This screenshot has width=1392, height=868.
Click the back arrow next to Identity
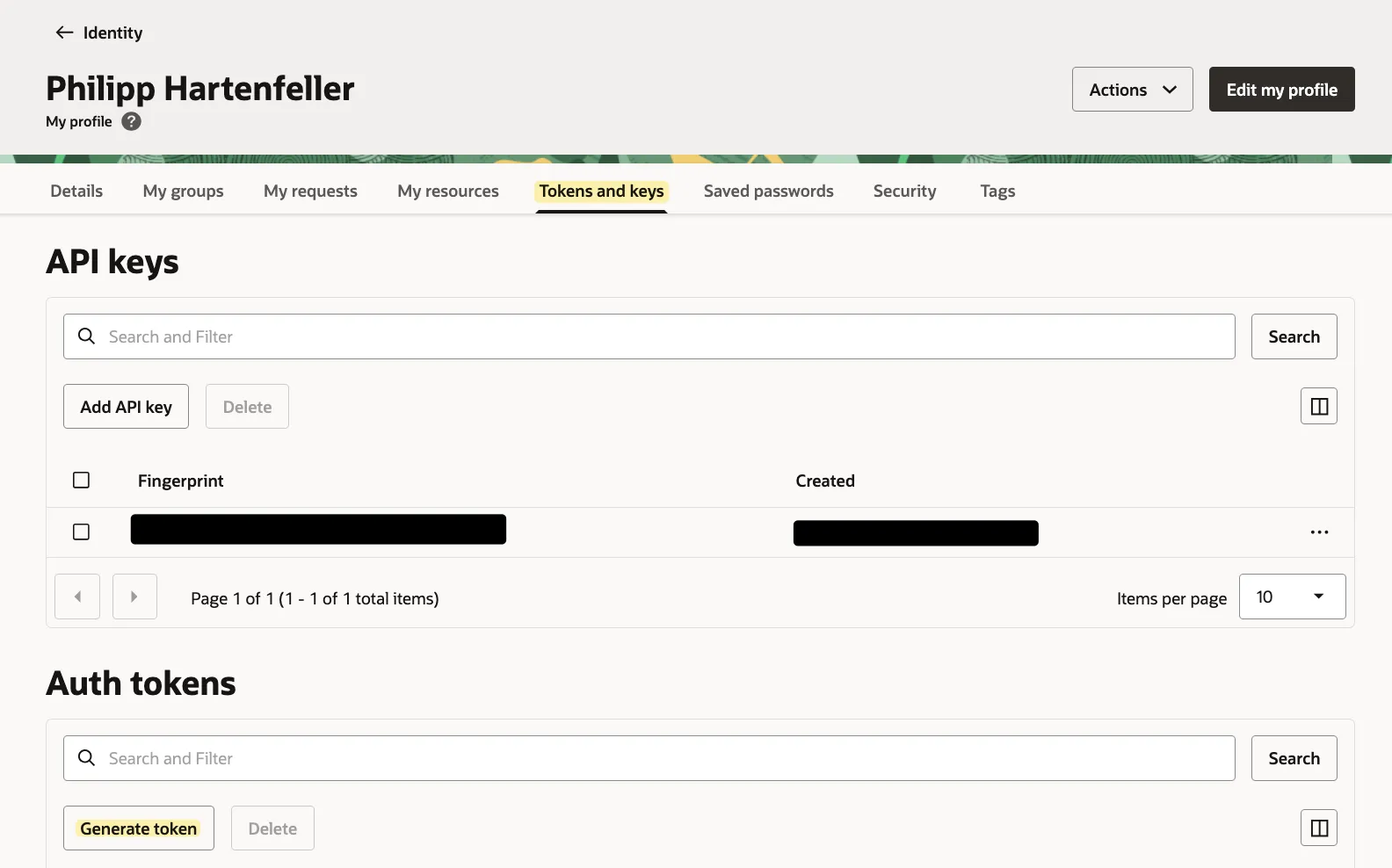point(64,33)
